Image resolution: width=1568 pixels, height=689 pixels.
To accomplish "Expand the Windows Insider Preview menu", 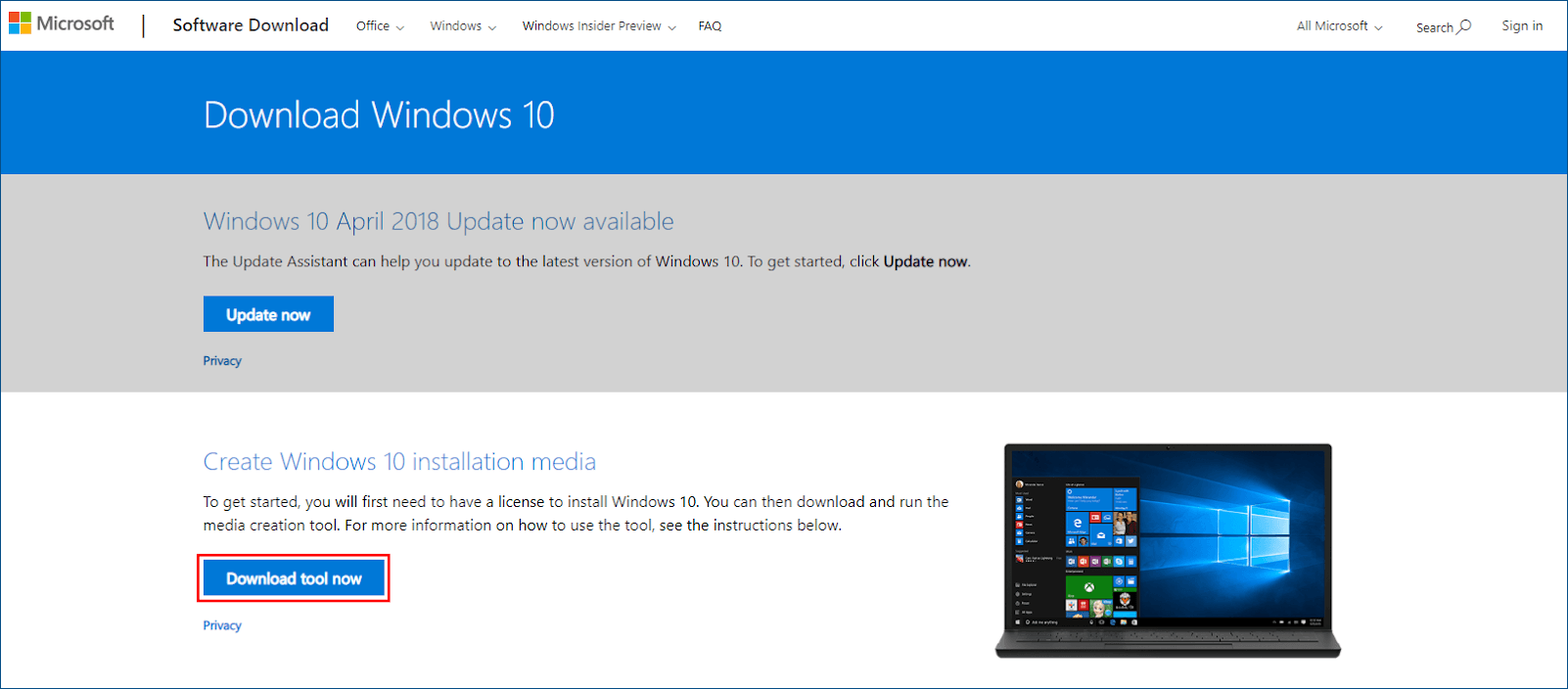I will (x=599, y=26).
